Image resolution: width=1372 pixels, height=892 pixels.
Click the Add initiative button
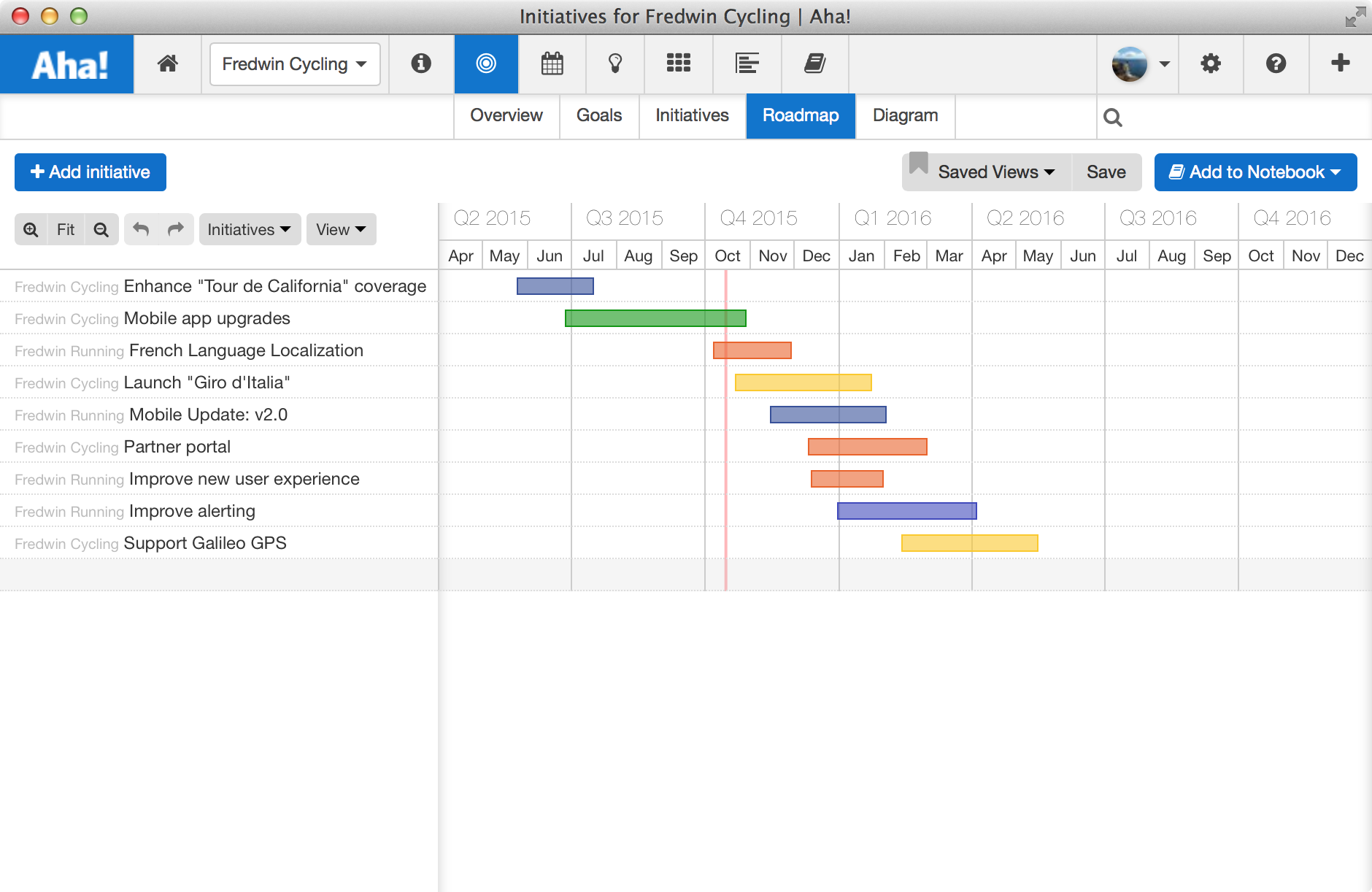tap(90, 172)
